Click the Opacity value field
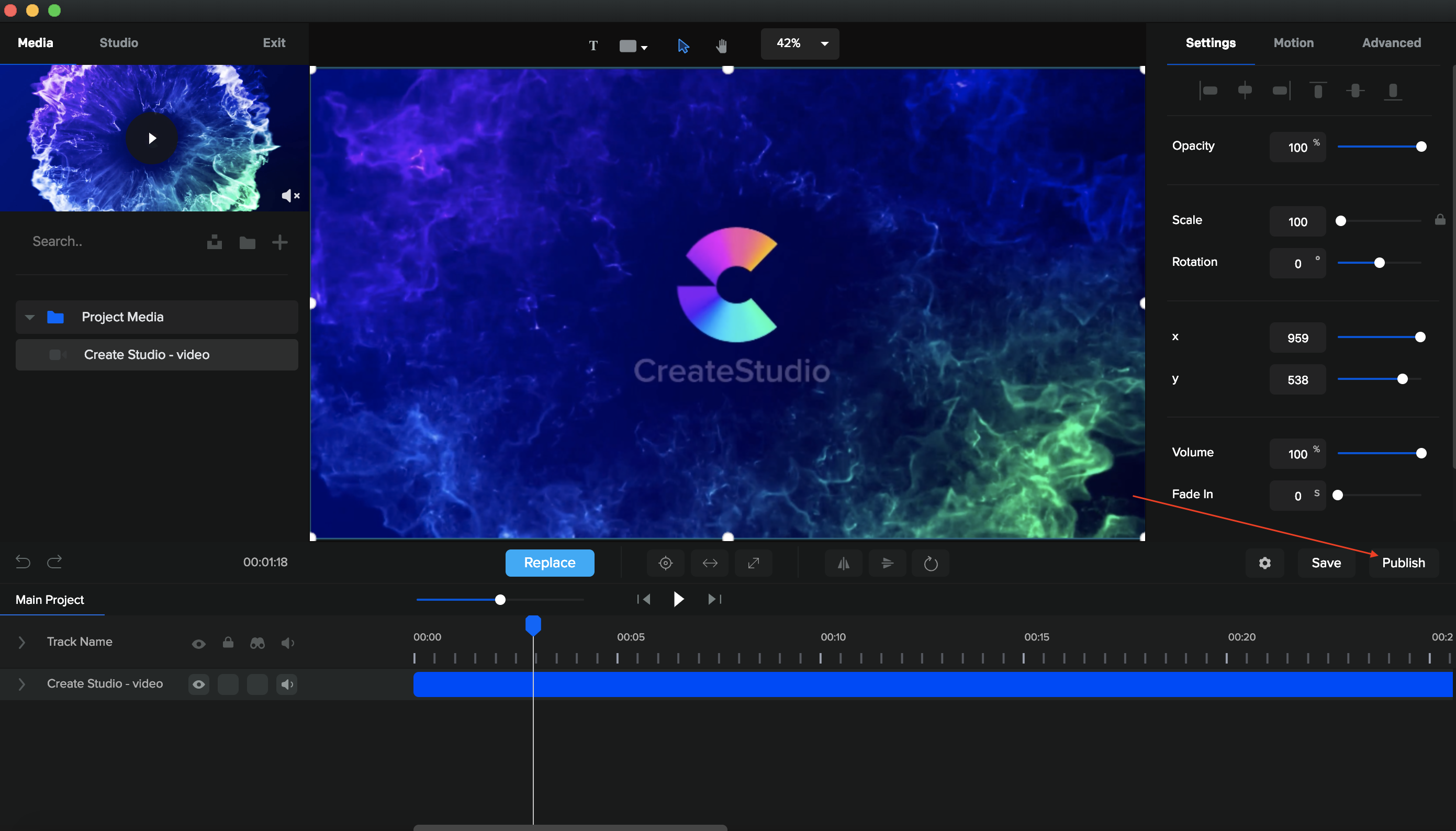Viewport: 1456px width, 831px height. click(x=1297, y=147)
